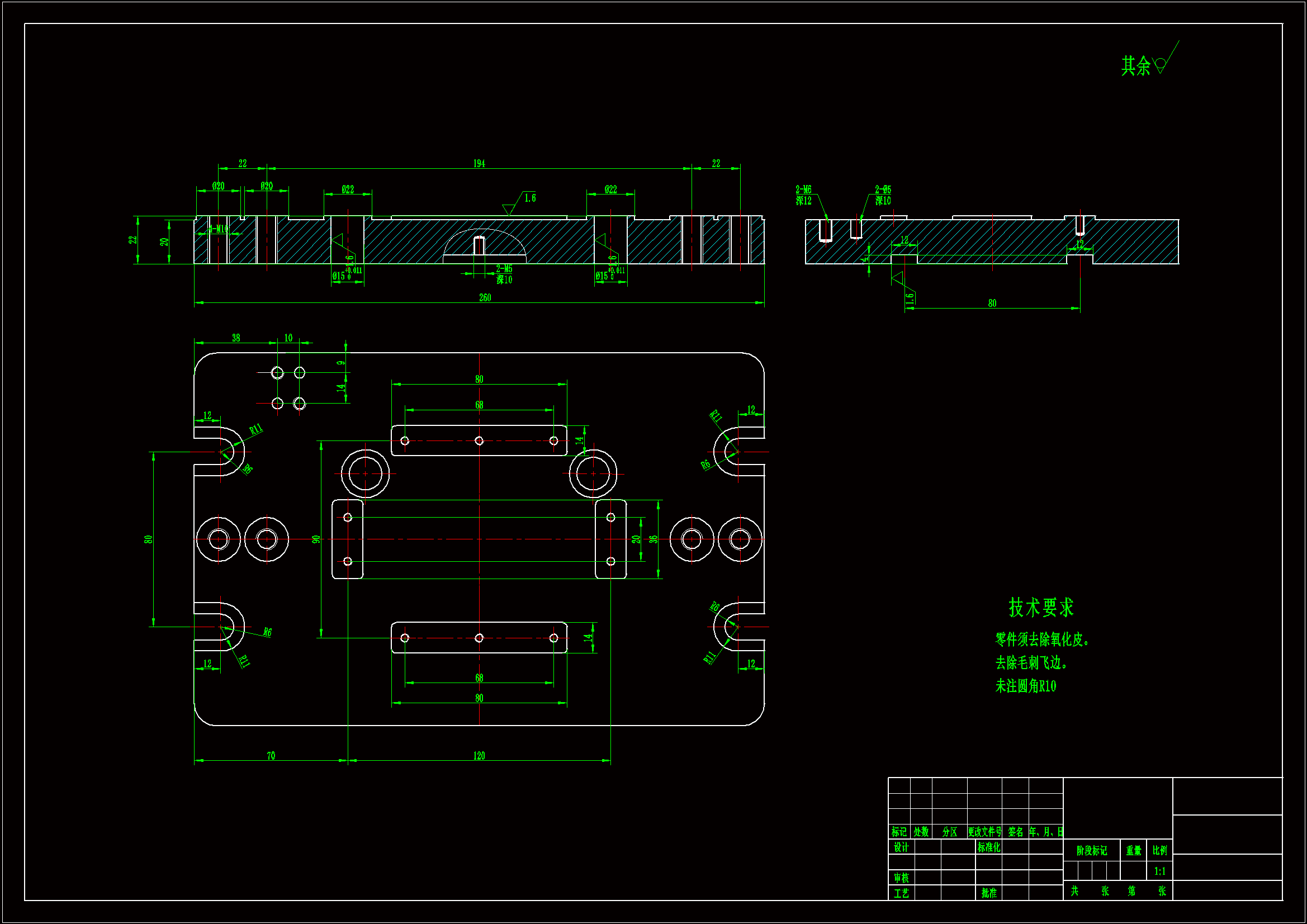Select the 2-M5 深10 label
The image size is (1307, 924).
pos(504,274)
